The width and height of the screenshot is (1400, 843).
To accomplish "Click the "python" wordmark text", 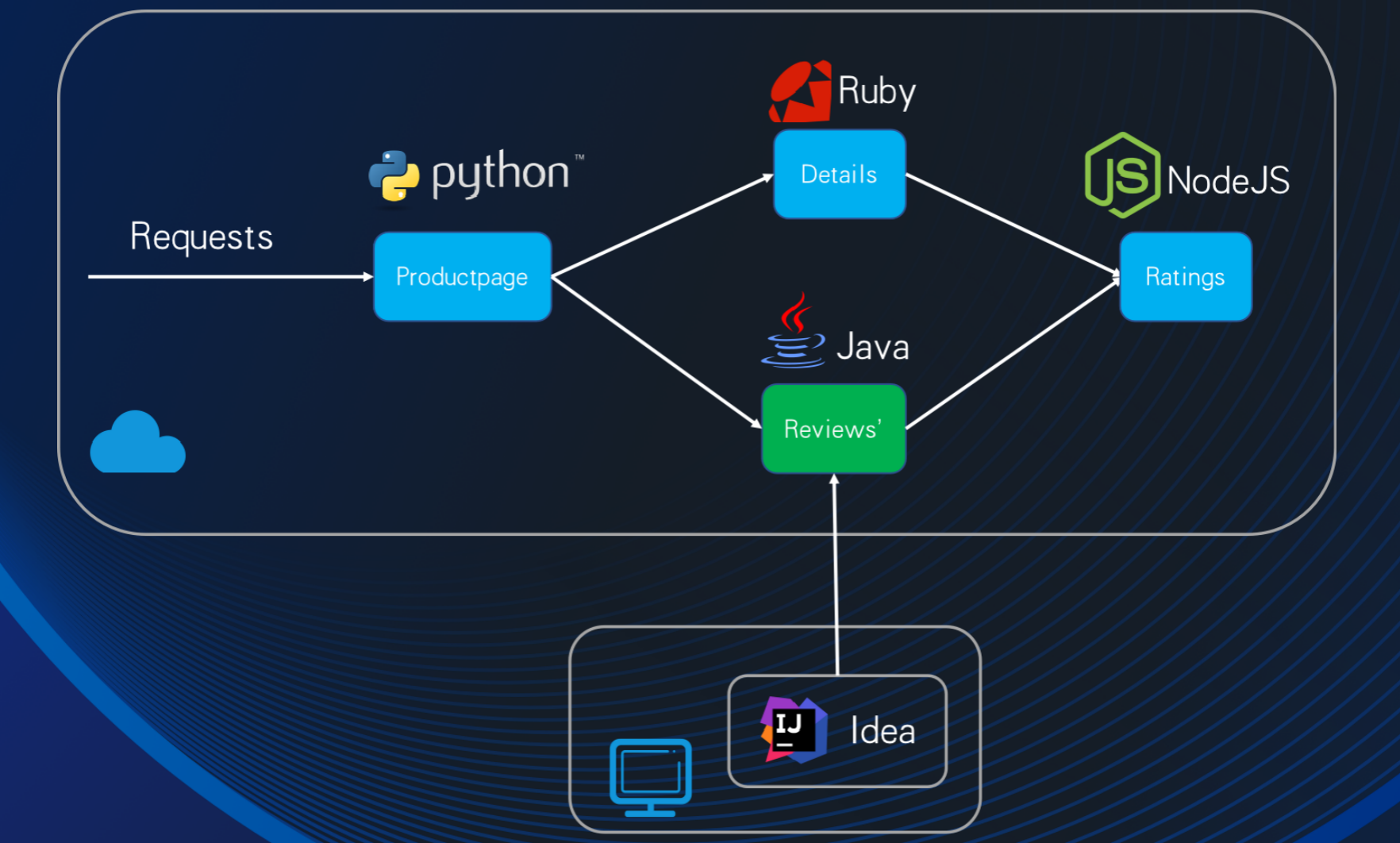I will tap(501, 174).
